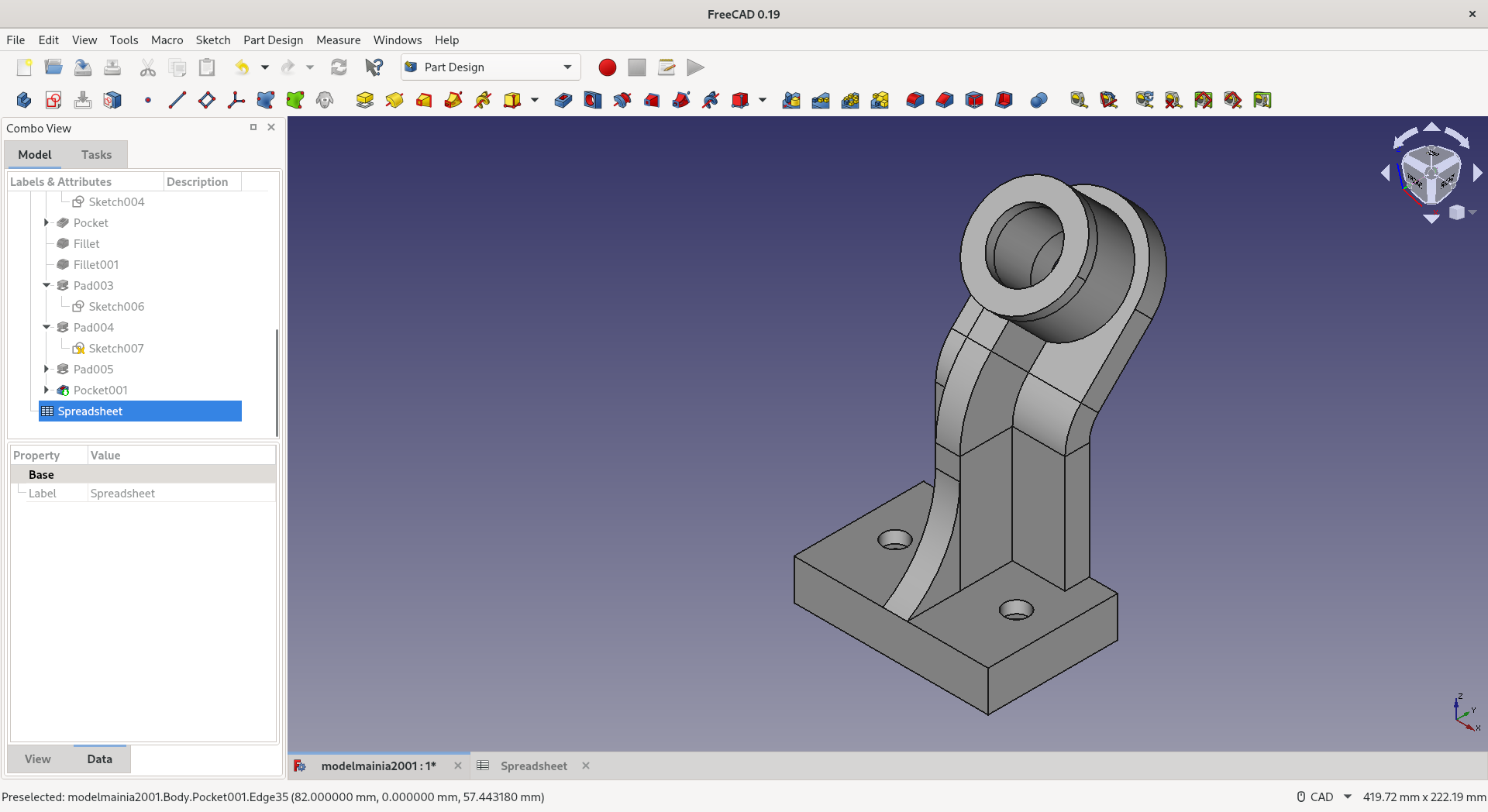The image size is (1488, 812).
Task: Click the Mirrored feature icon
Action: (x=791, y=100)
